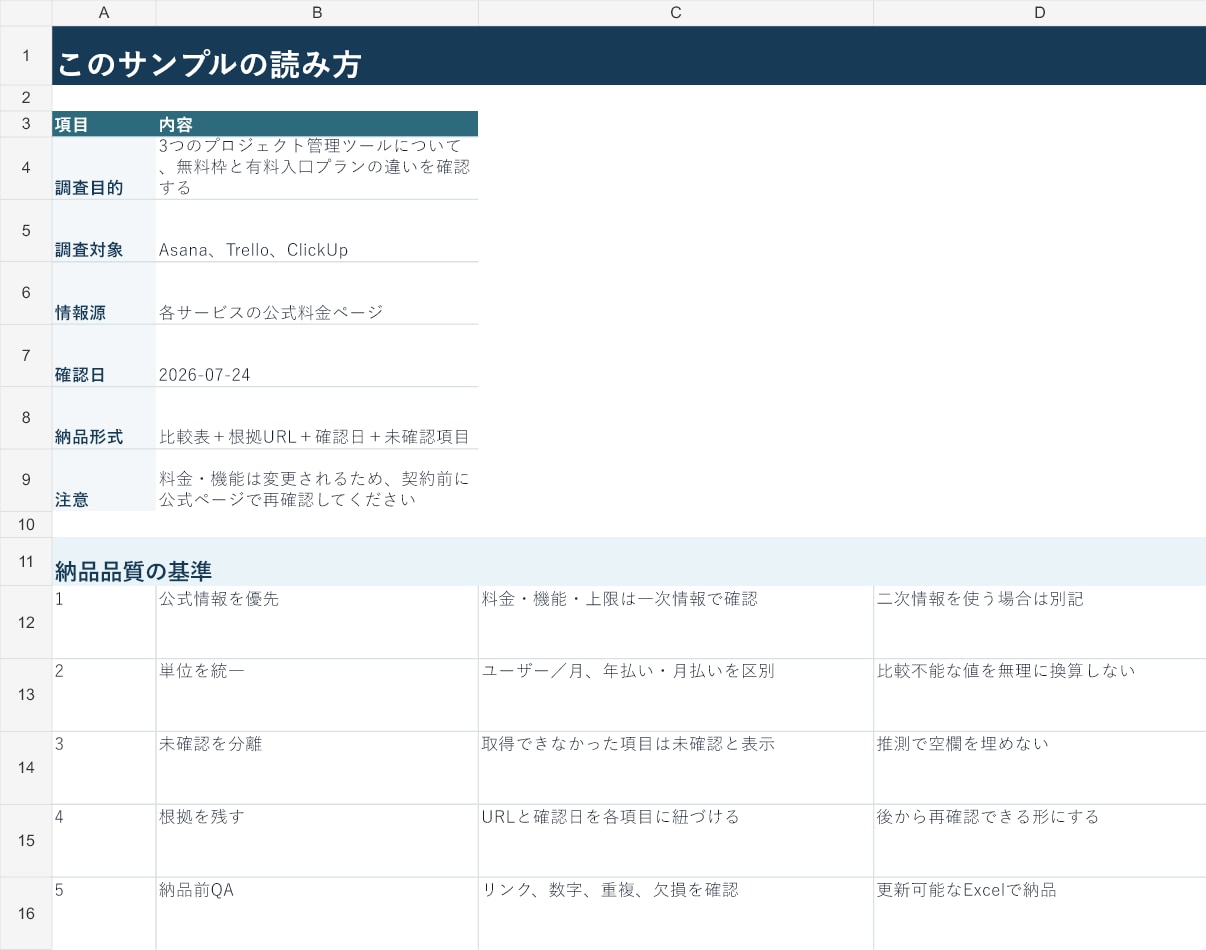Select row 9 header

26,480
